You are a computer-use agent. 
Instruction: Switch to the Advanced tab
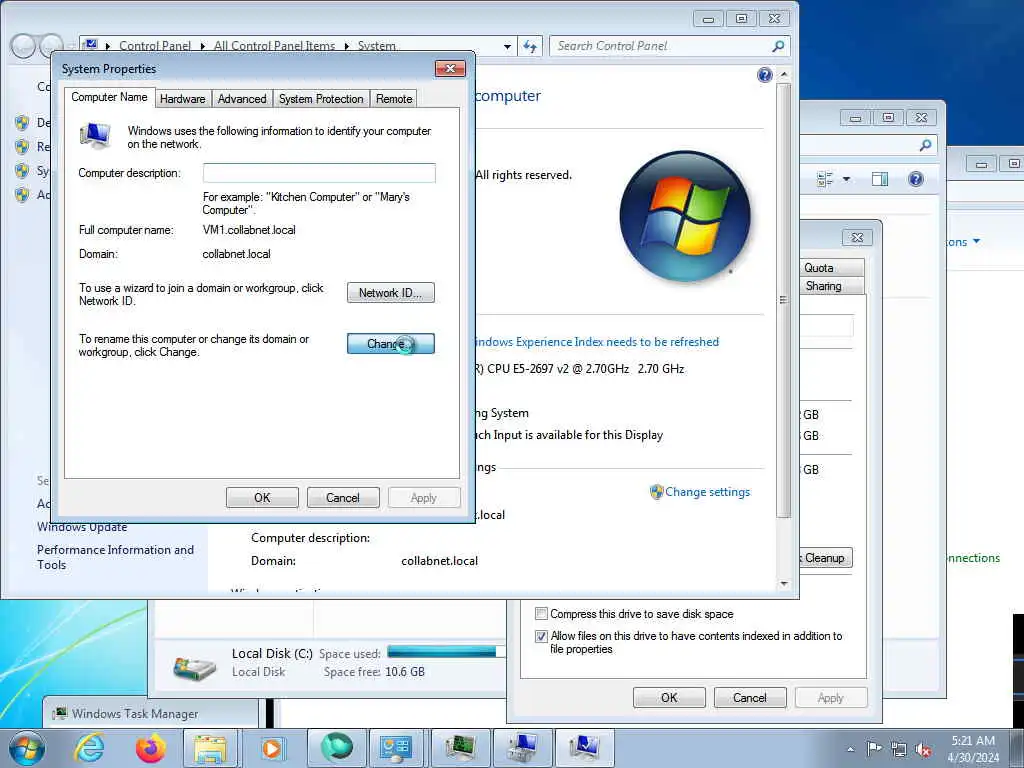(242, 99)
